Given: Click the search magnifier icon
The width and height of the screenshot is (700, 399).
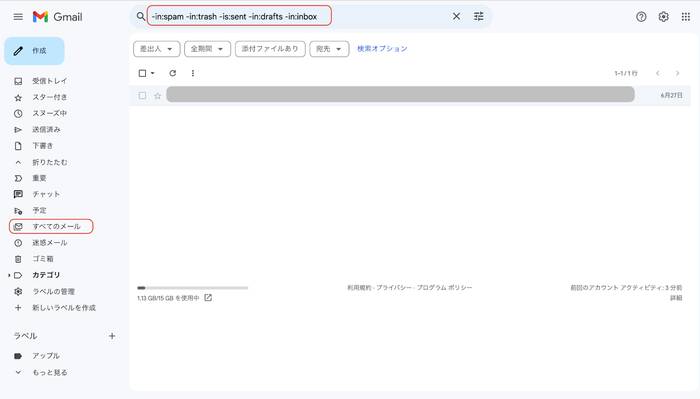Looking at the screenshot, I should [x=141, y=17].
